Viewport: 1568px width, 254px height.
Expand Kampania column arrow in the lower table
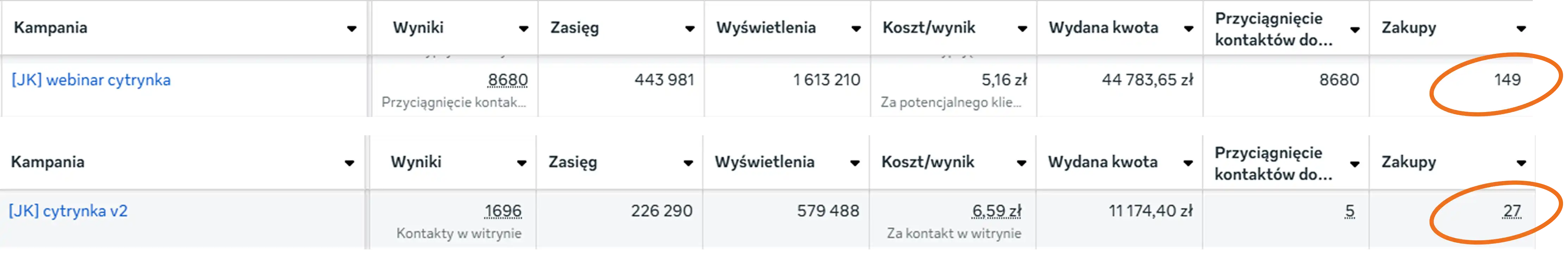(x=349, y=163)
